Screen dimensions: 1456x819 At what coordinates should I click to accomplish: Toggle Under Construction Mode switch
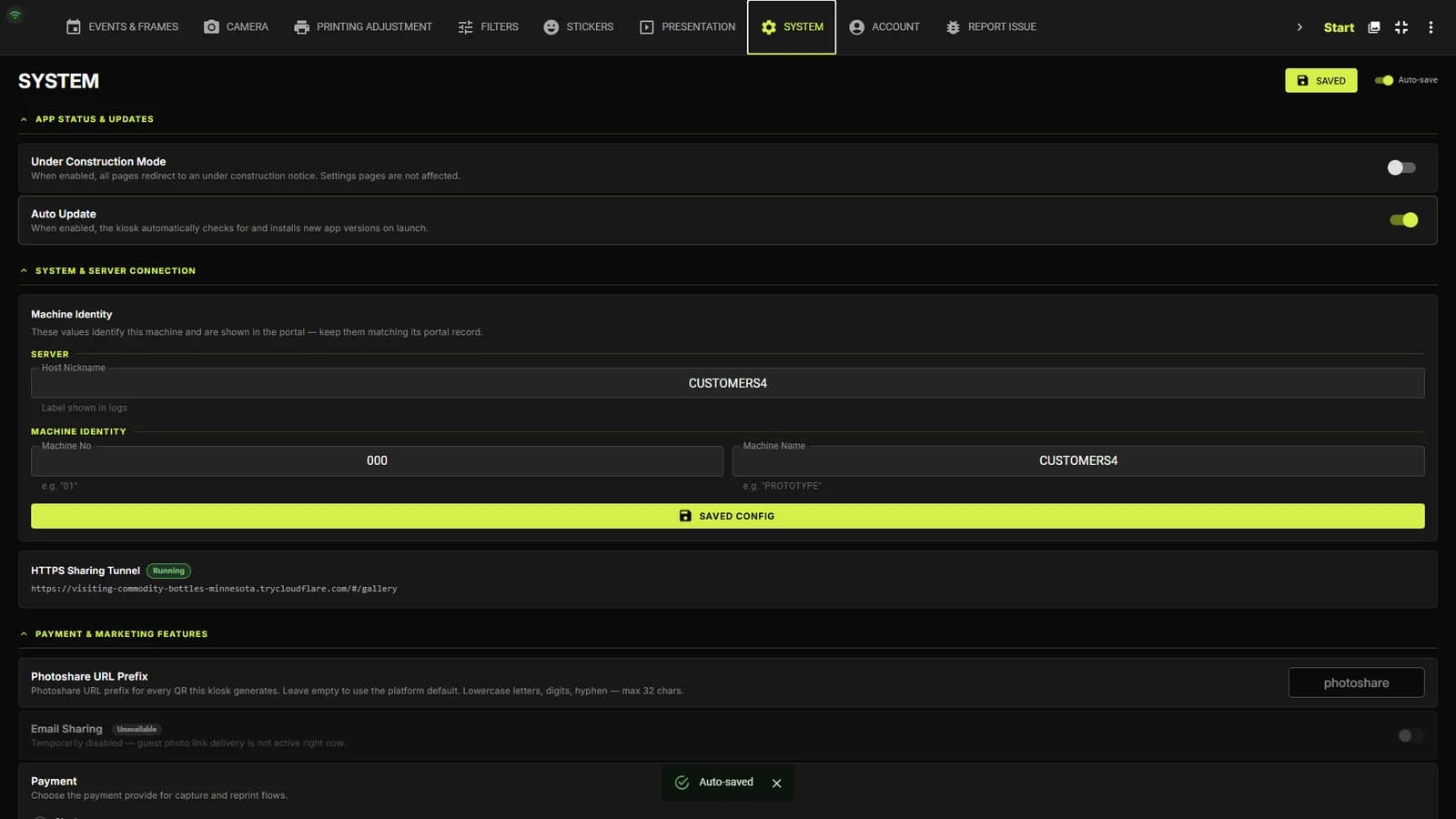[1401, 167]
